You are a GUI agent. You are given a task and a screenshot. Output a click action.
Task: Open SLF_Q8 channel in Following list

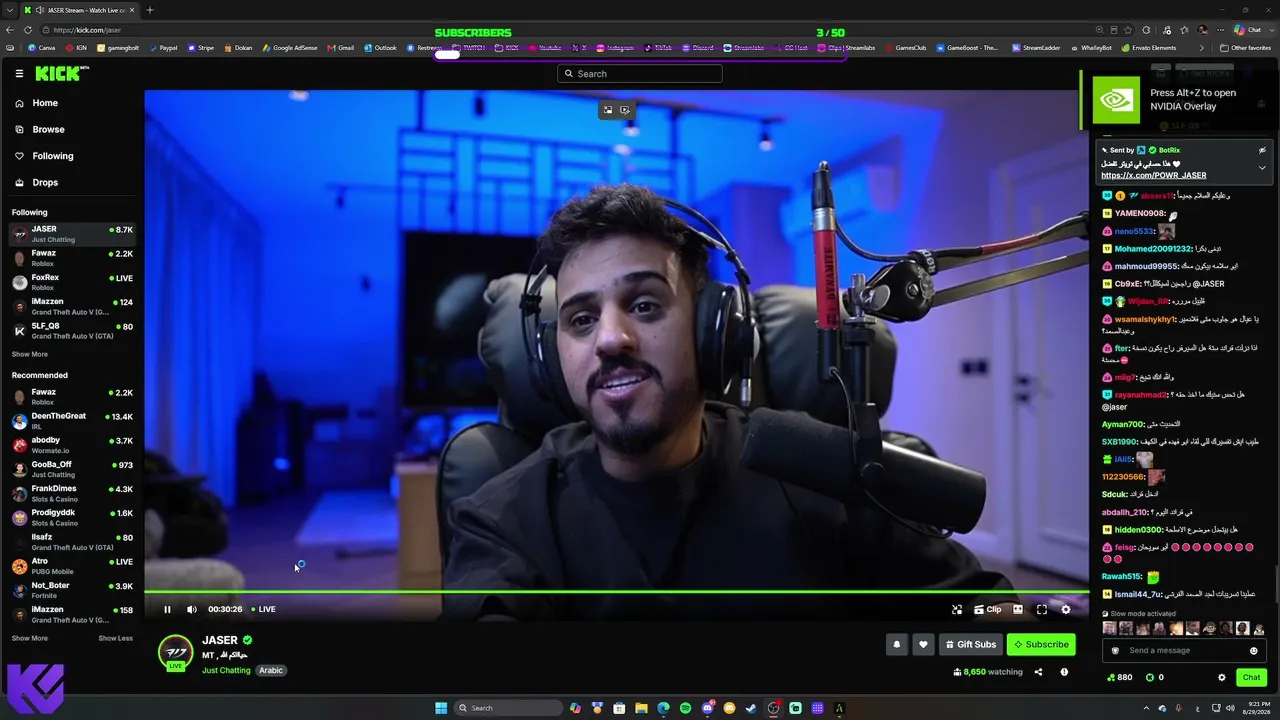[72, 331]
